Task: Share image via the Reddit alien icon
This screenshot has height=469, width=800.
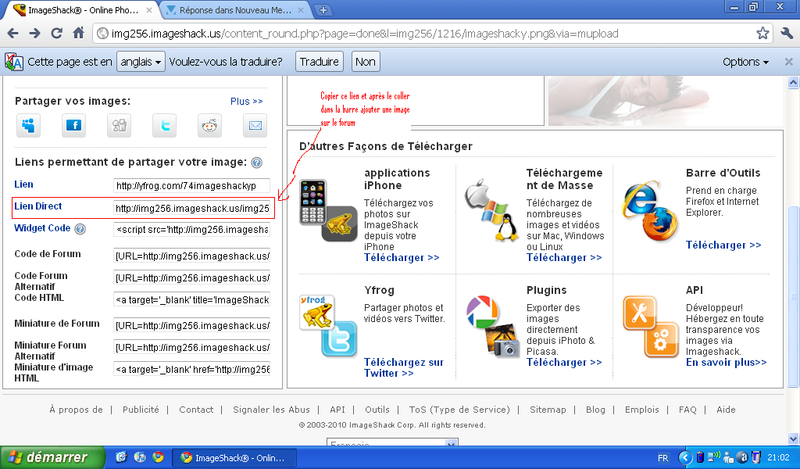Action: tap(210, 125)
